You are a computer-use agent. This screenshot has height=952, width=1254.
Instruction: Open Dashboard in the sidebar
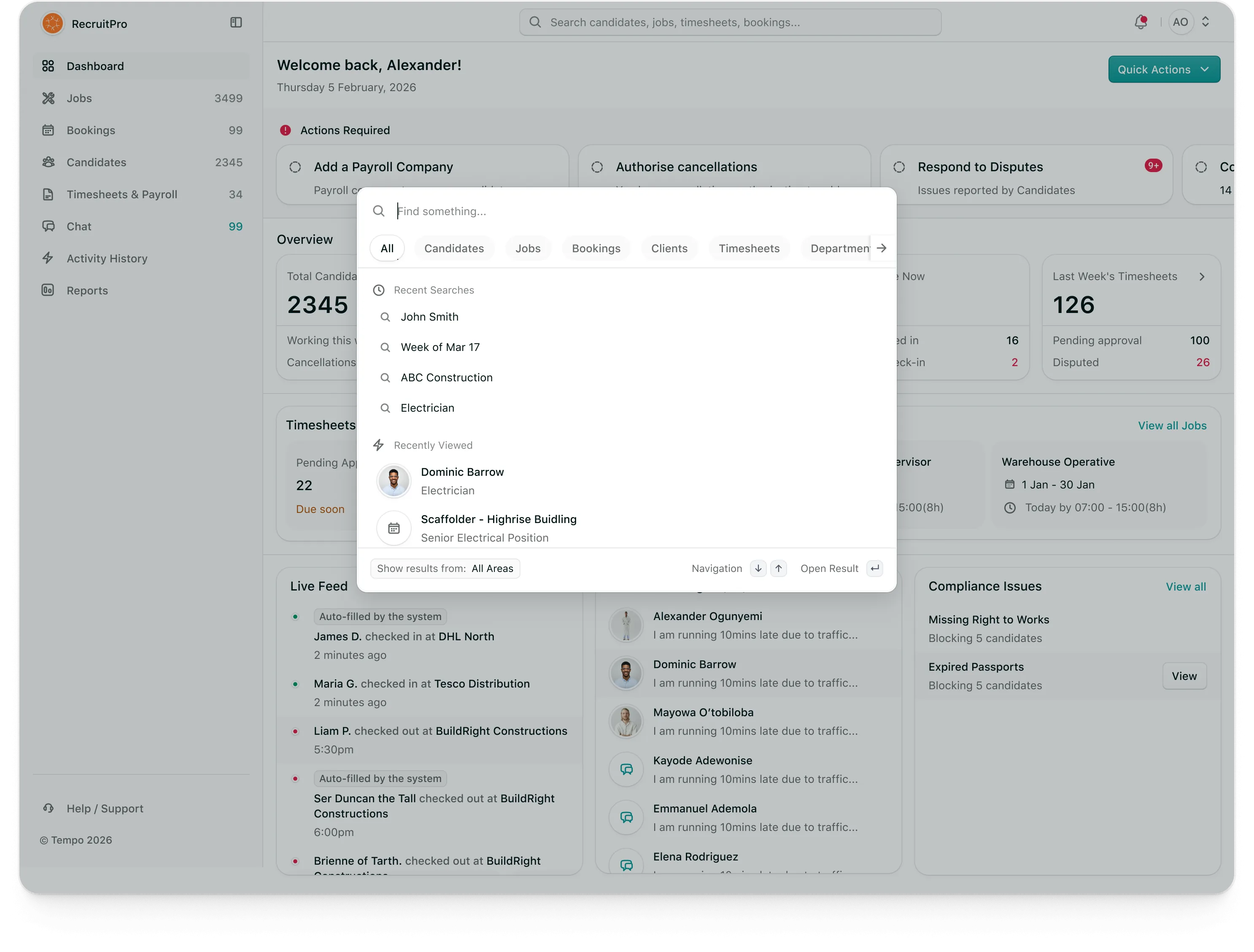pos(141,66)
